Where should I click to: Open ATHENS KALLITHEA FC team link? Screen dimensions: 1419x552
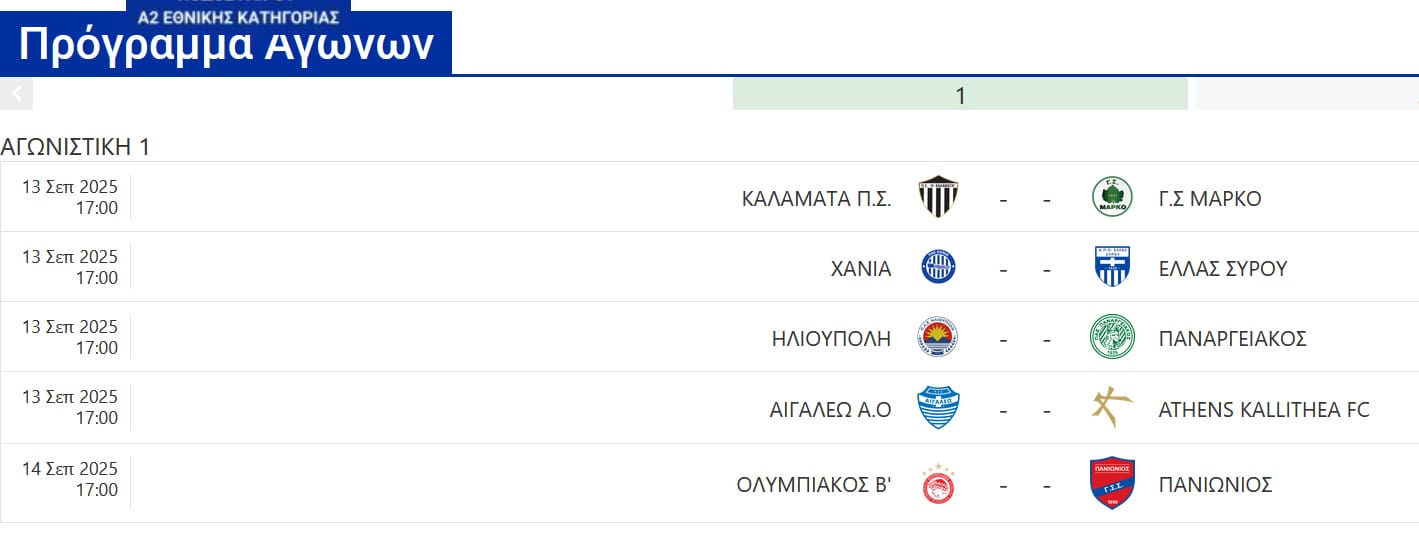[1264, 409]
